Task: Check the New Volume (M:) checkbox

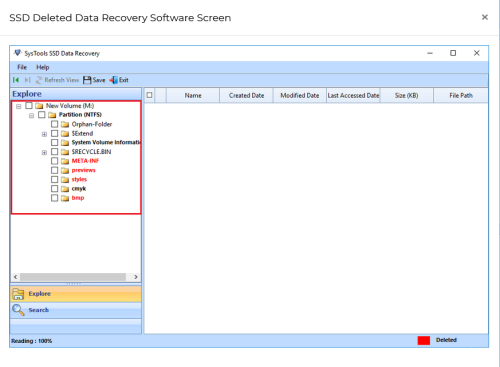Action: pos(29,106)
